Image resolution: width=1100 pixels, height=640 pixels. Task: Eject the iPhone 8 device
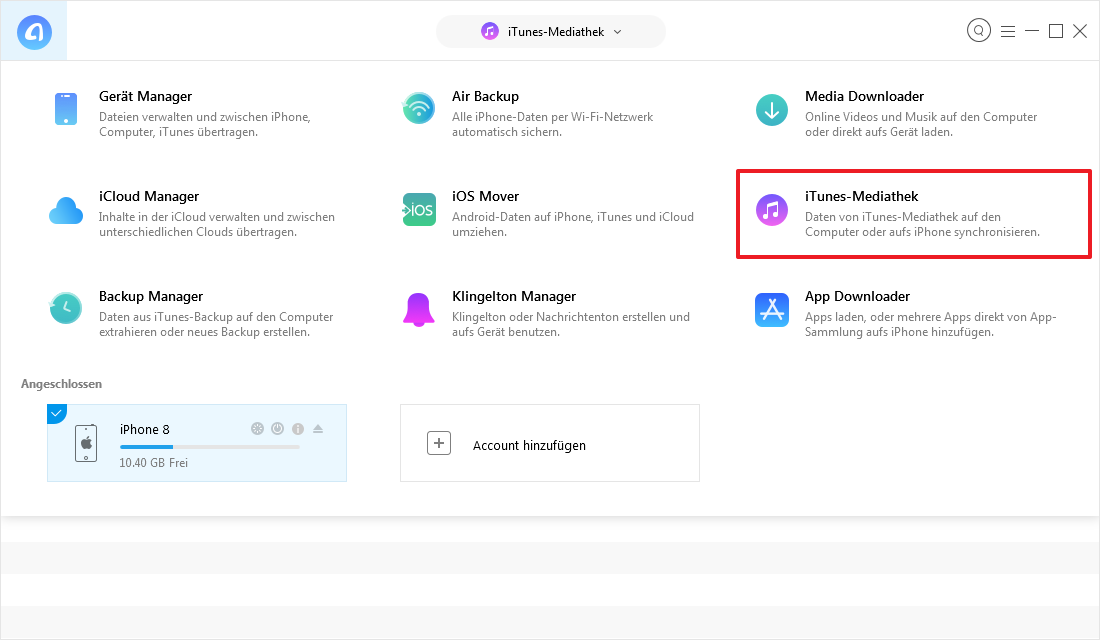318,429
